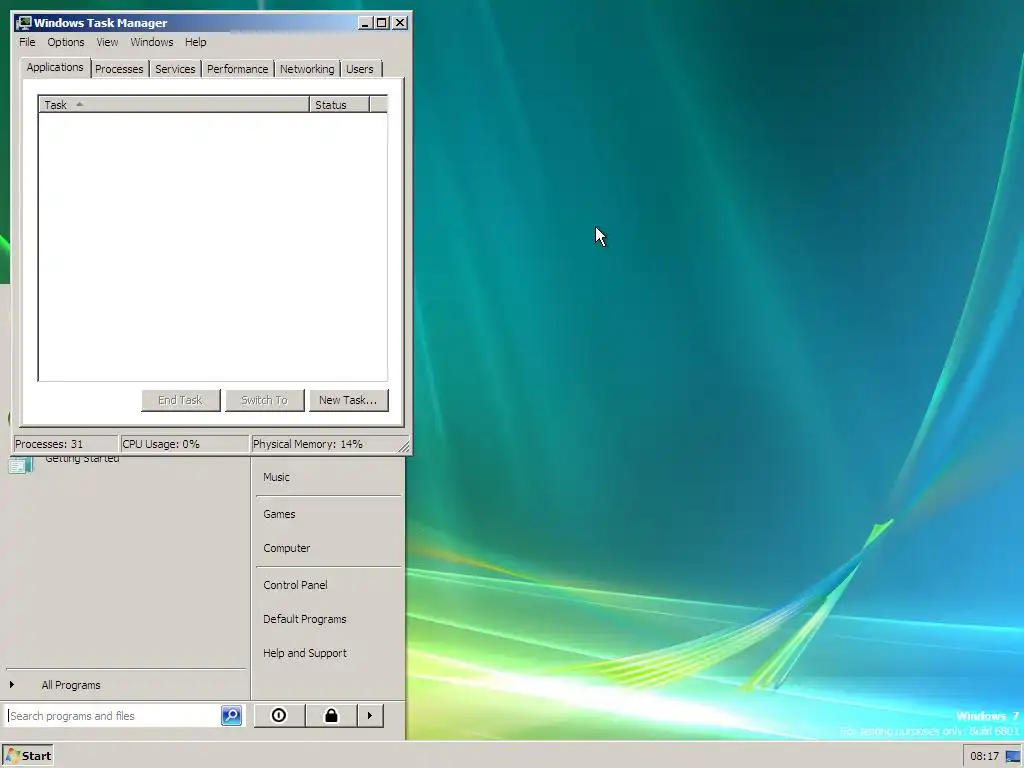
Task: Switch to the Processes tab
Action: (119, 69)
